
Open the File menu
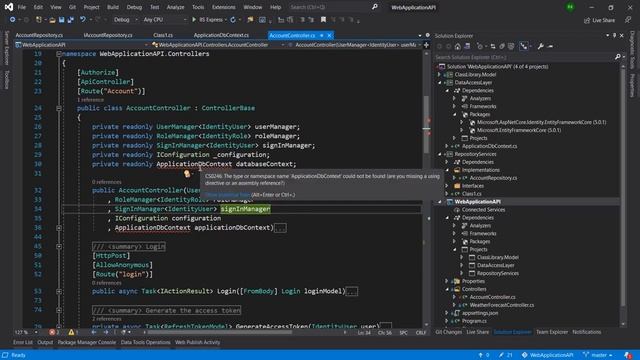tap(22, 7)
